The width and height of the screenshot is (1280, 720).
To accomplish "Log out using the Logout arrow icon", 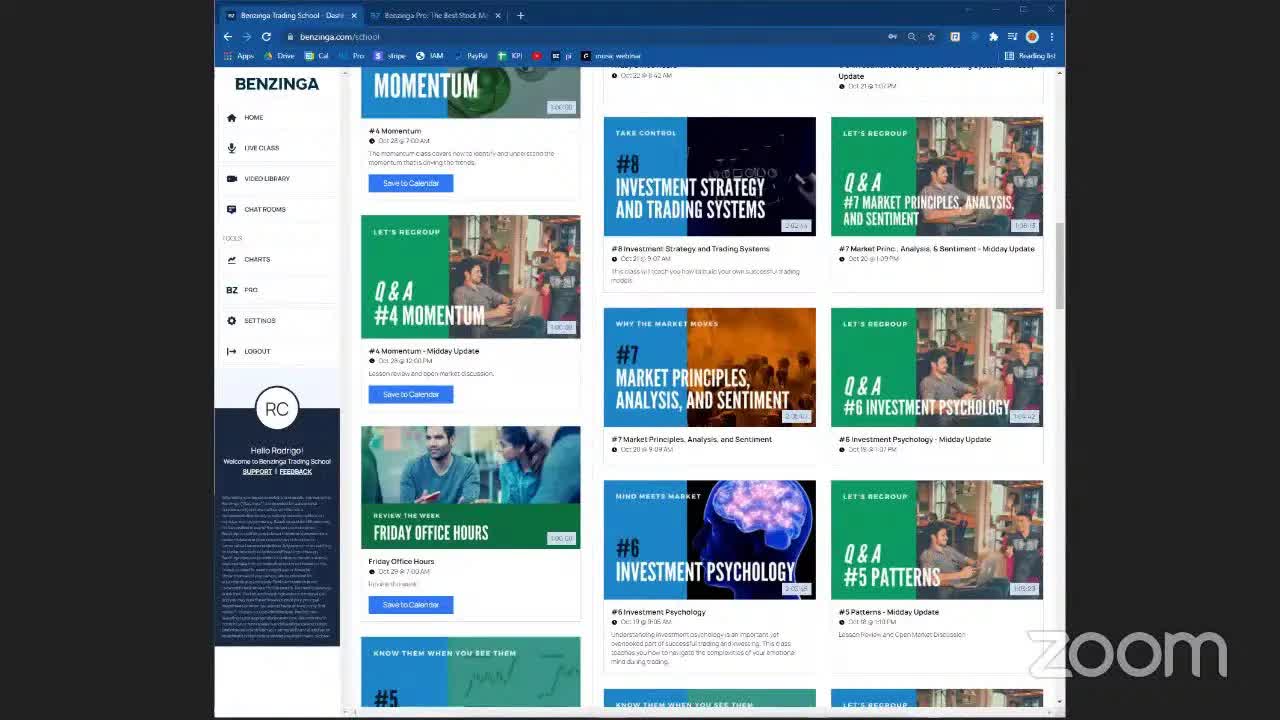I will (232, 352).
